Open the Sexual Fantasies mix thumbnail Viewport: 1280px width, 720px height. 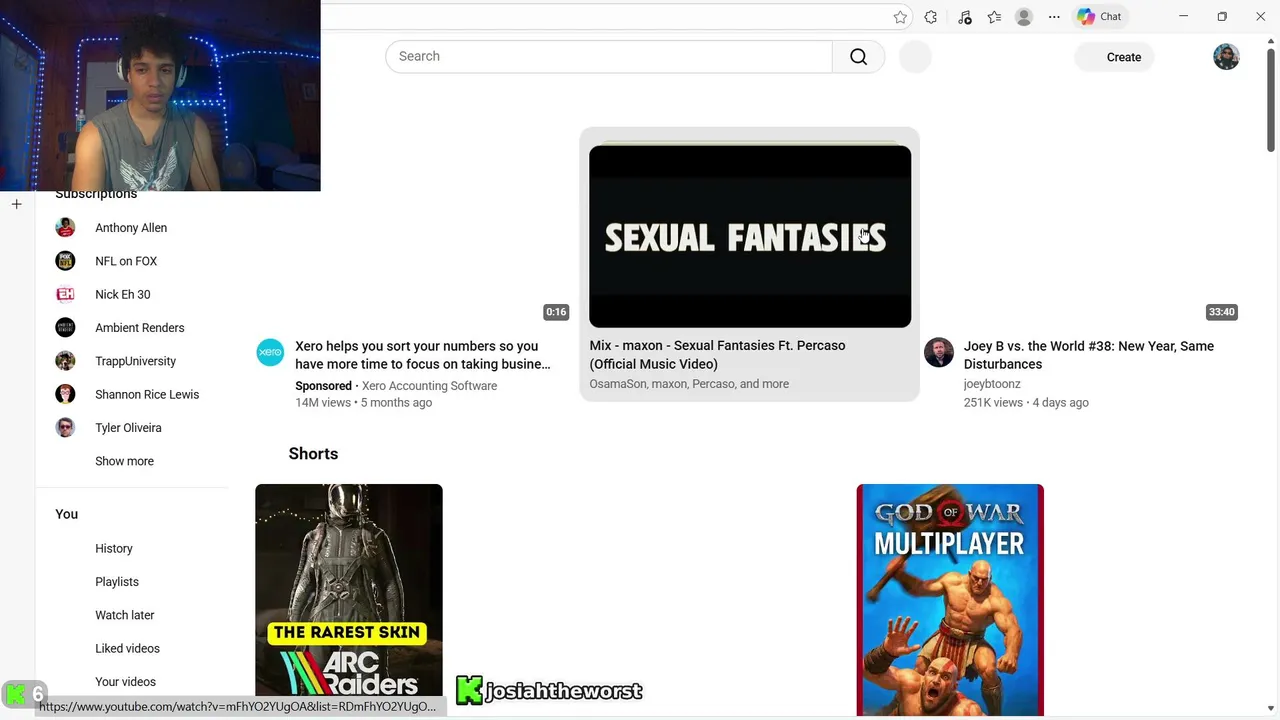click(750, 236)
